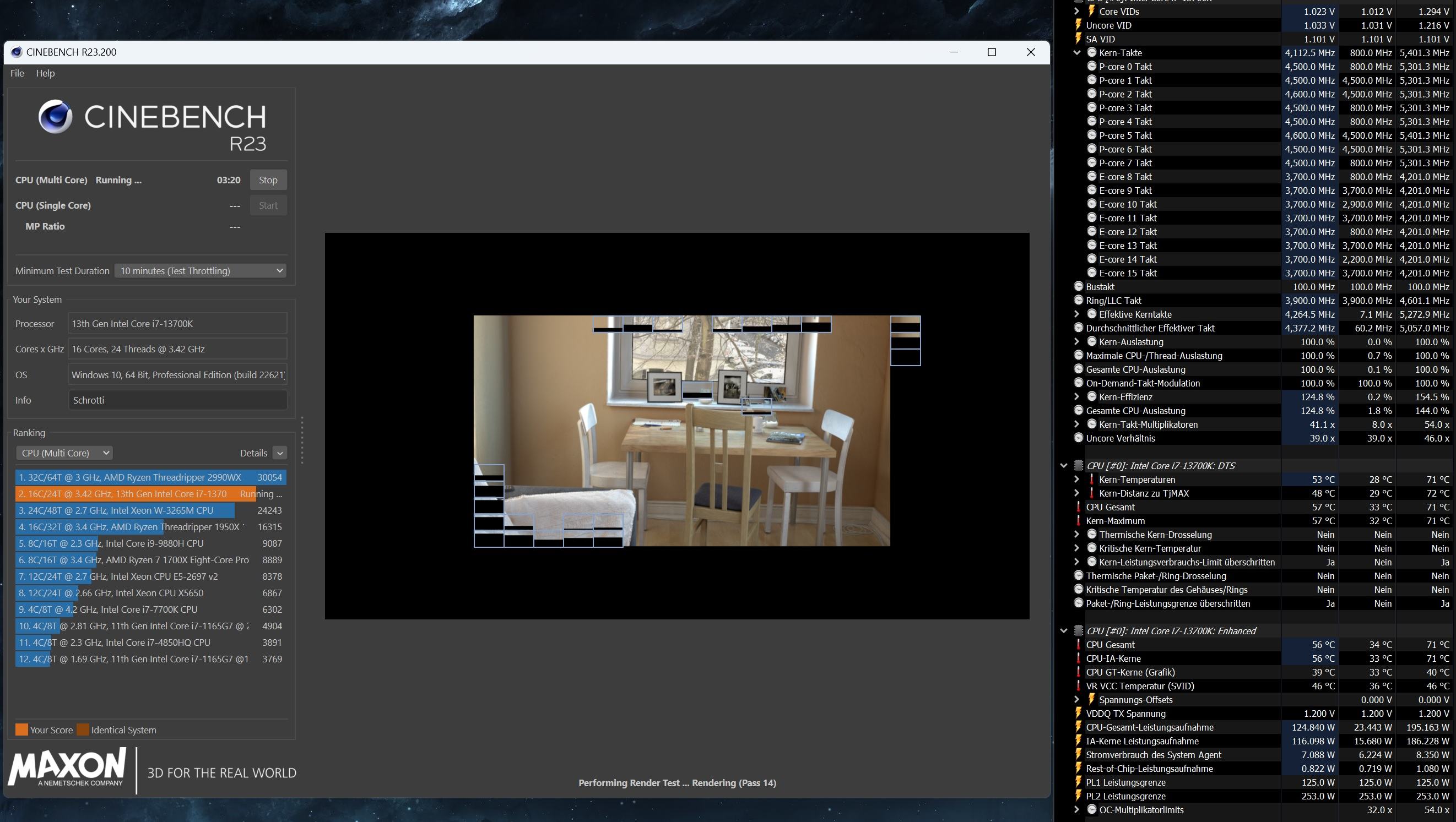1456x822 pixels.
Task: Expand the OC-Multiplikatorlimits row
Action: [x=1076, y=809]
